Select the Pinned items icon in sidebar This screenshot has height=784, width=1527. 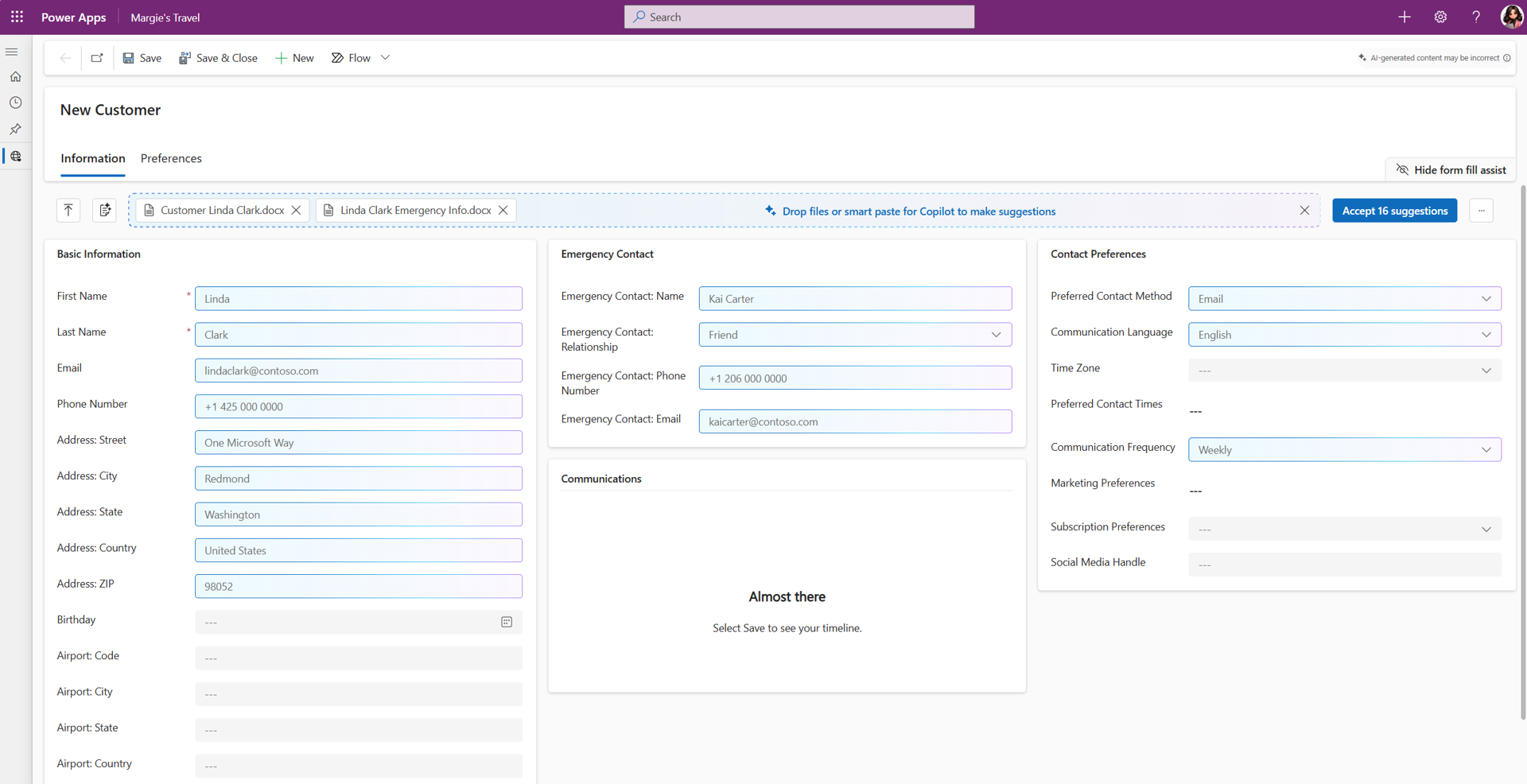16,129
